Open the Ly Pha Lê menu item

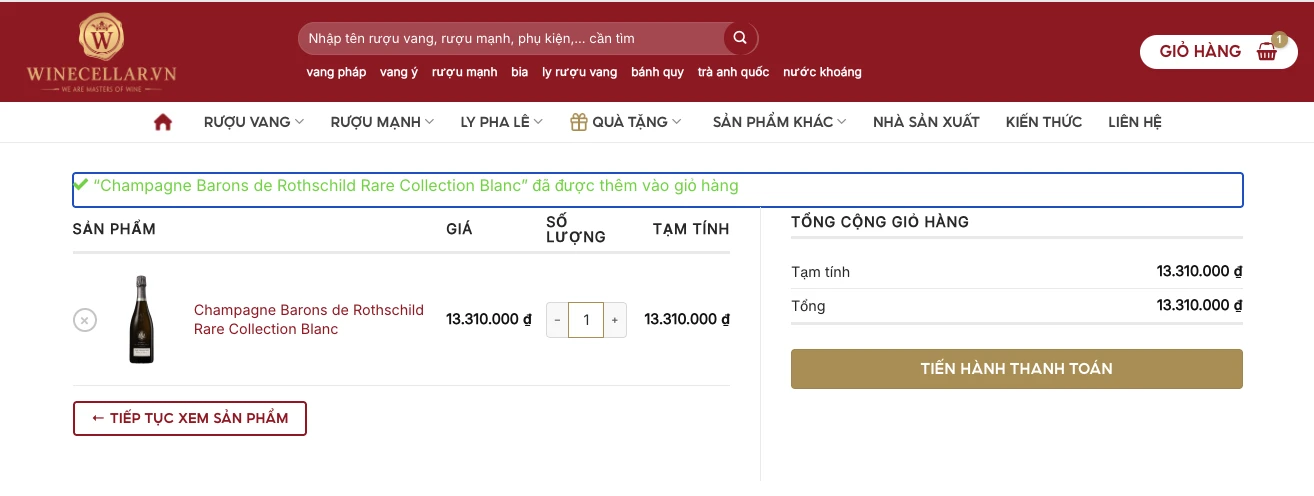pos(502,122)
